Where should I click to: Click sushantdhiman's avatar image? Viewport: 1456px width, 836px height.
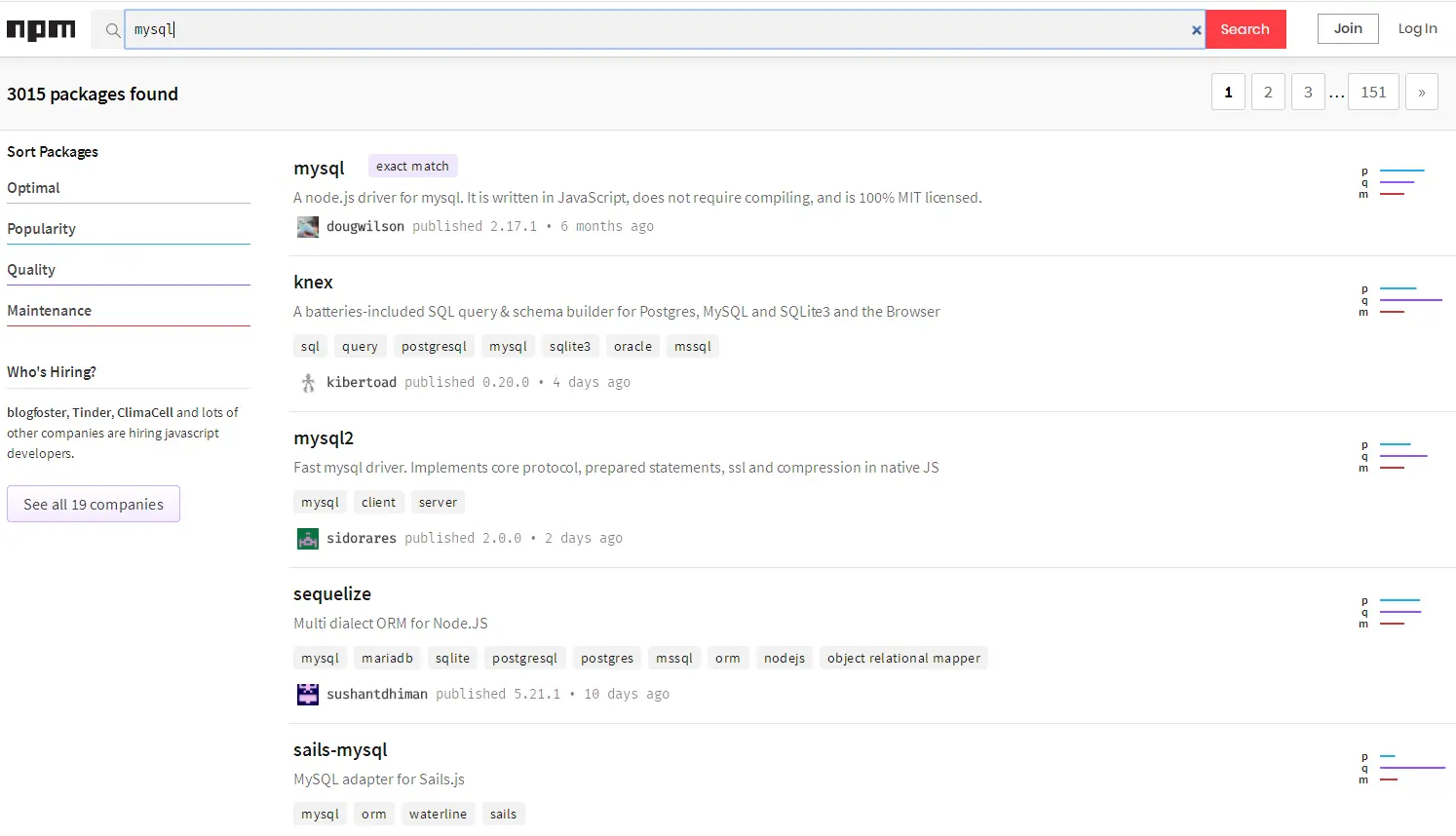tap(307, 694)
